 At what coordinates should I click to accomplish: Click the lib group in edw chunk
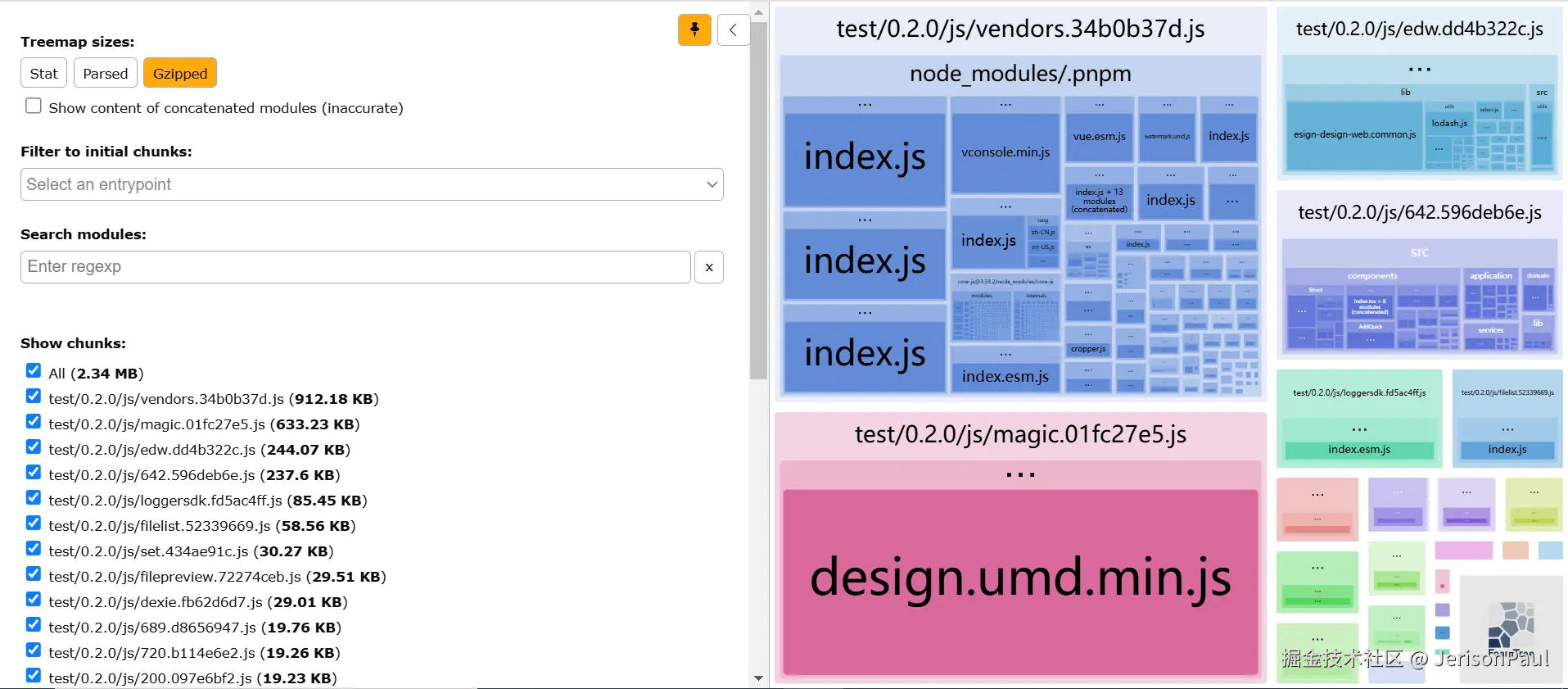click(1405, 93)
